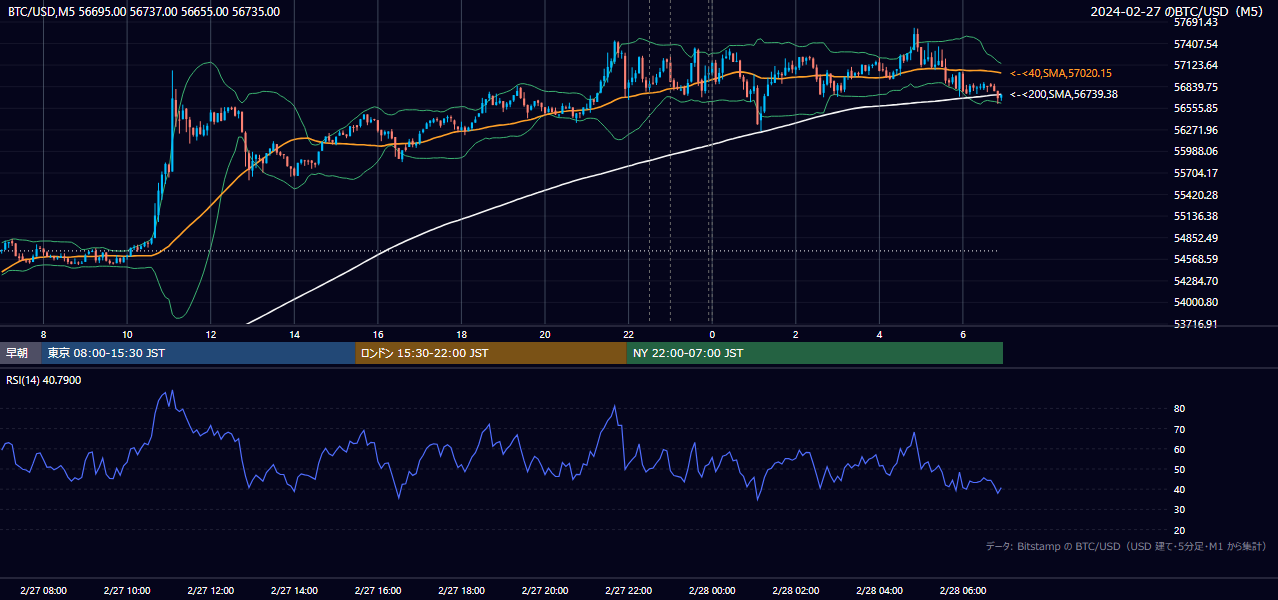Image resolution: width=1278 pixels, height=600 pixels.
Task: Click price axis value 55420.28
Action: pos(1196,195)
